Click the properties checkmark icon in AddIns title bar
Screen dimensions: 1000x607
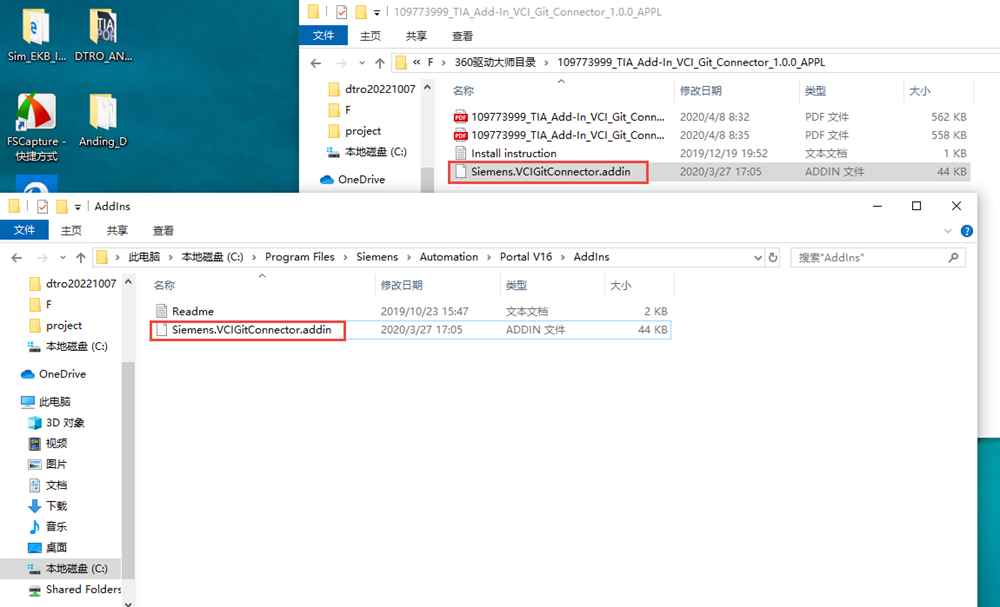coord(43,207)
